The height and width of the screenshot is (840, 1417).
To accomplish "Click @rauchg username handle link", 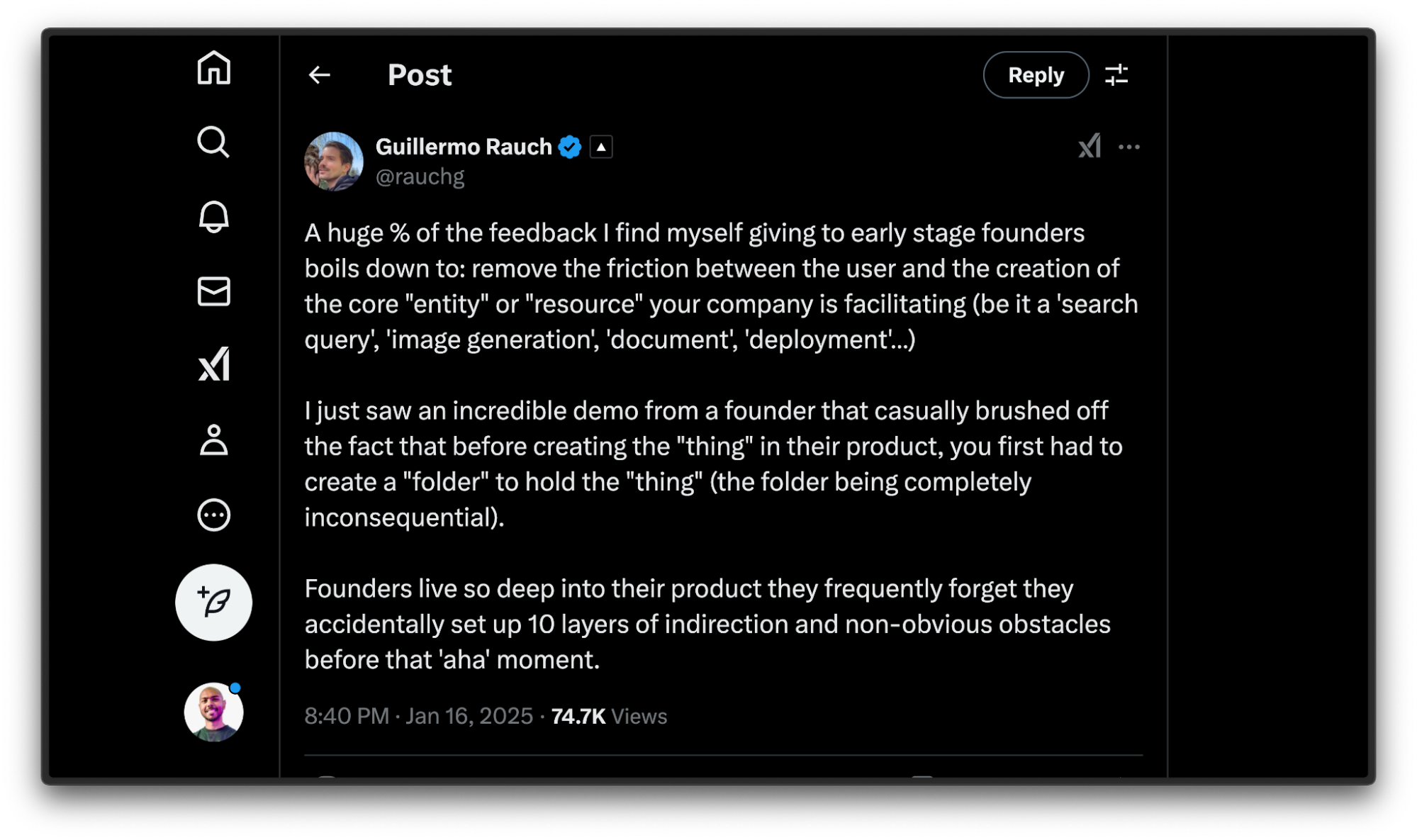I will click(x=420, y=176).
